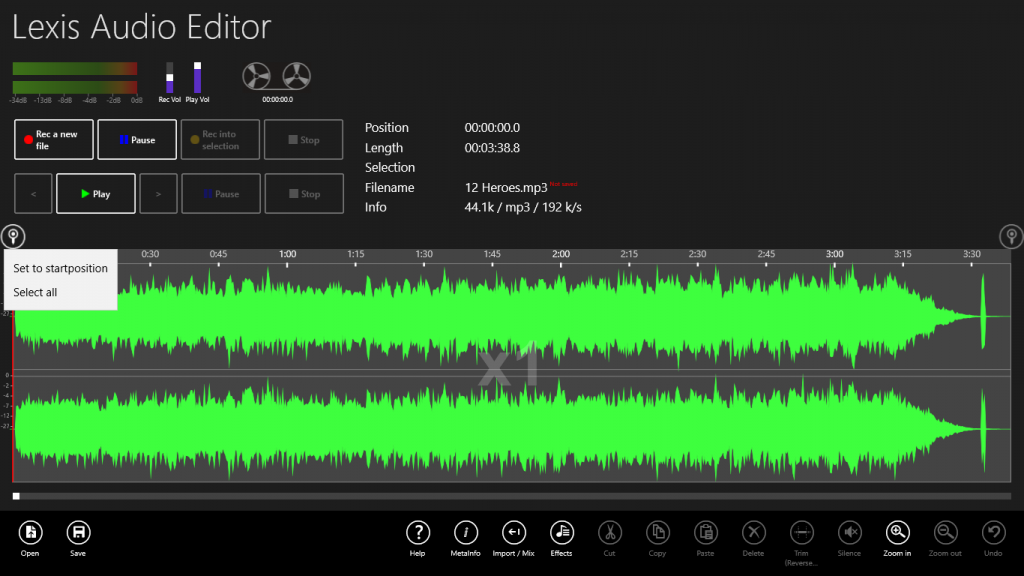Choose Select all from the menu

point(35,292)
